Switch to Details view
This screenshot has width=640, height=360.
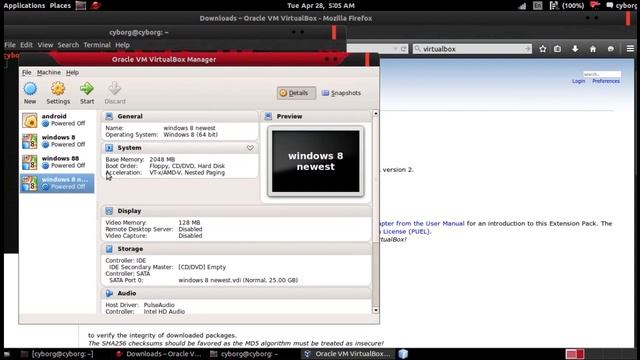pos(296,93)
